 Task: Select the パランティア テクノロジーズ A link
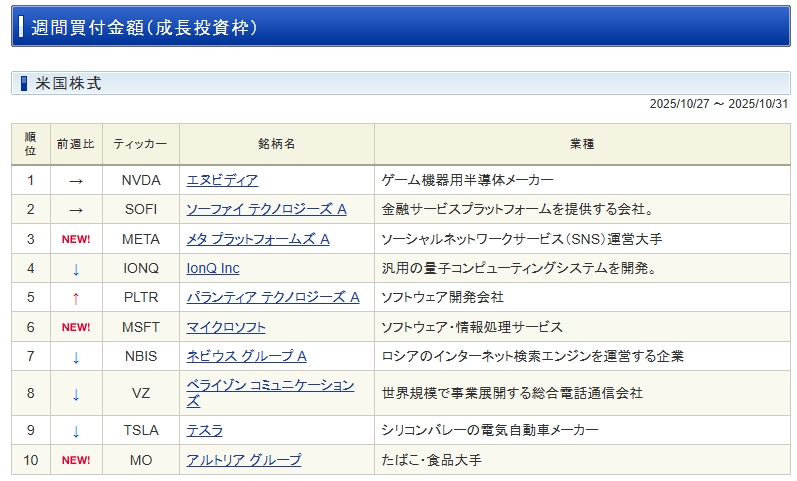pos(273,297)
